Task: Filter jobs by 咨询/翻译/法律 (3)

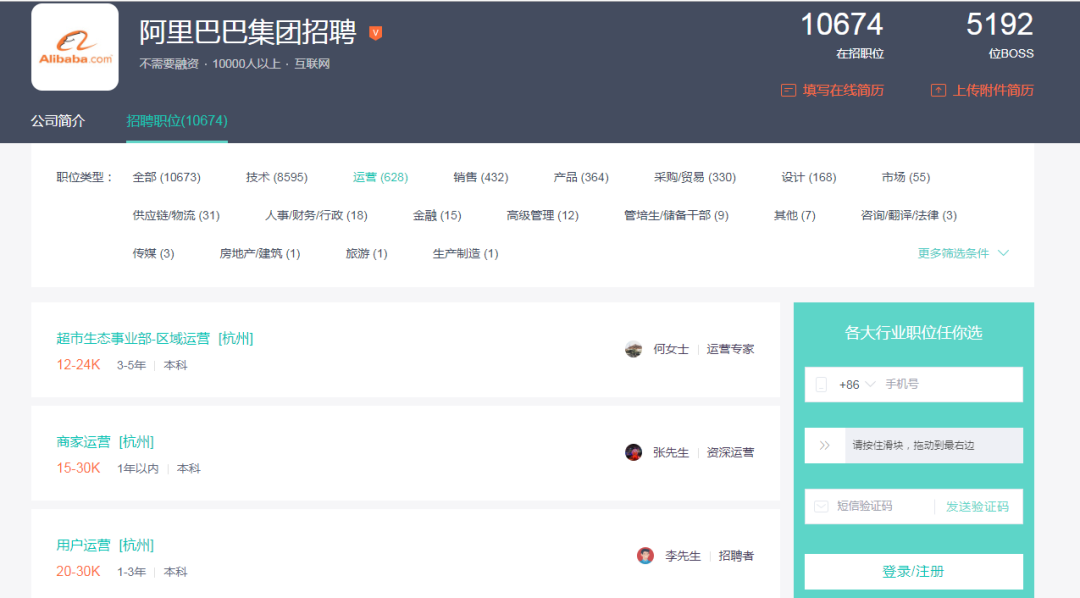Action: pos(908,215)
